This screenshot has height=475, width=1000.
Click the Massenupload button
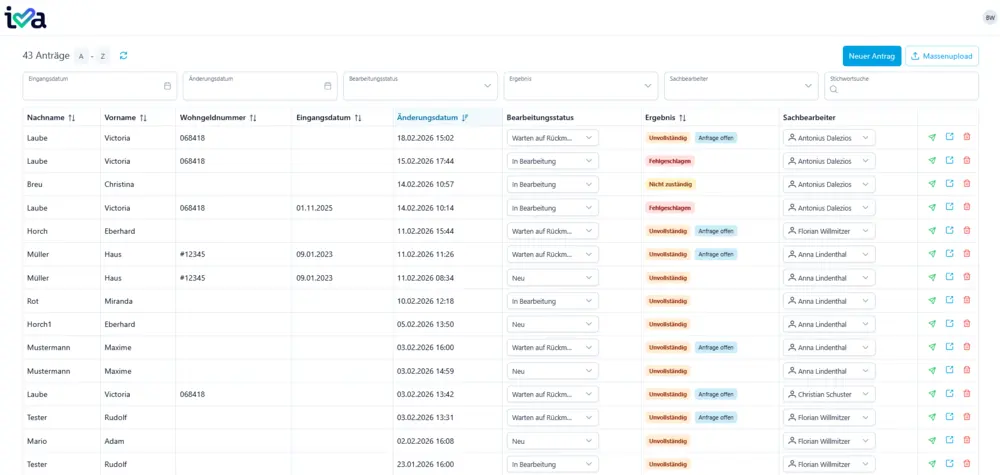[942, 56]
